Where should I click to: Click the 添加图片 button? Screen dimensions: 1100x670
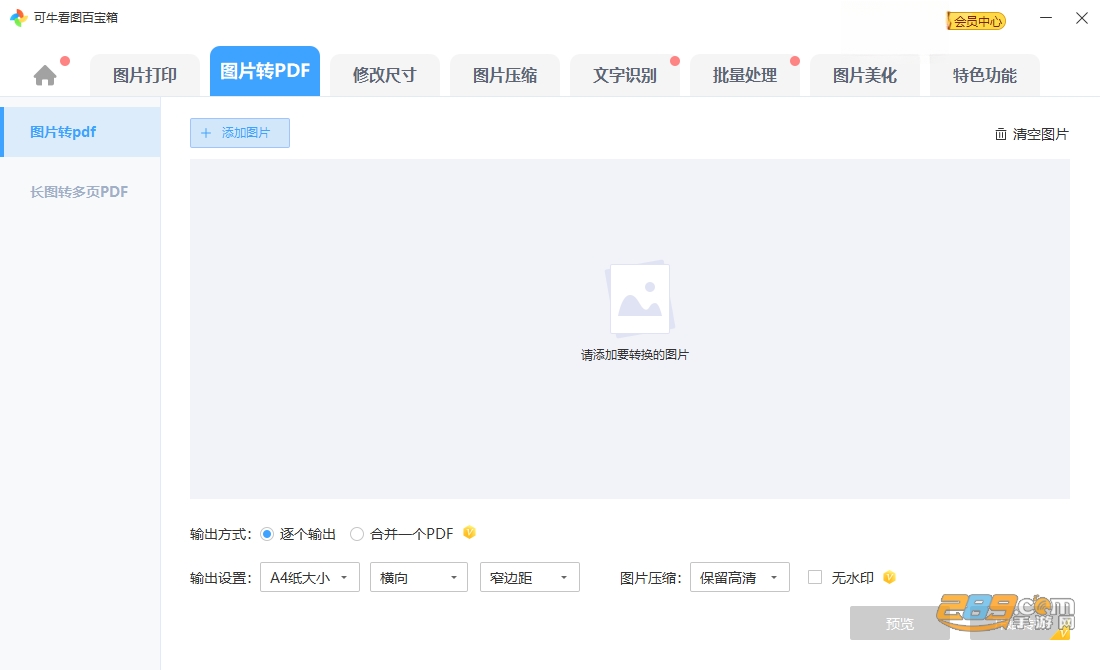240,133
